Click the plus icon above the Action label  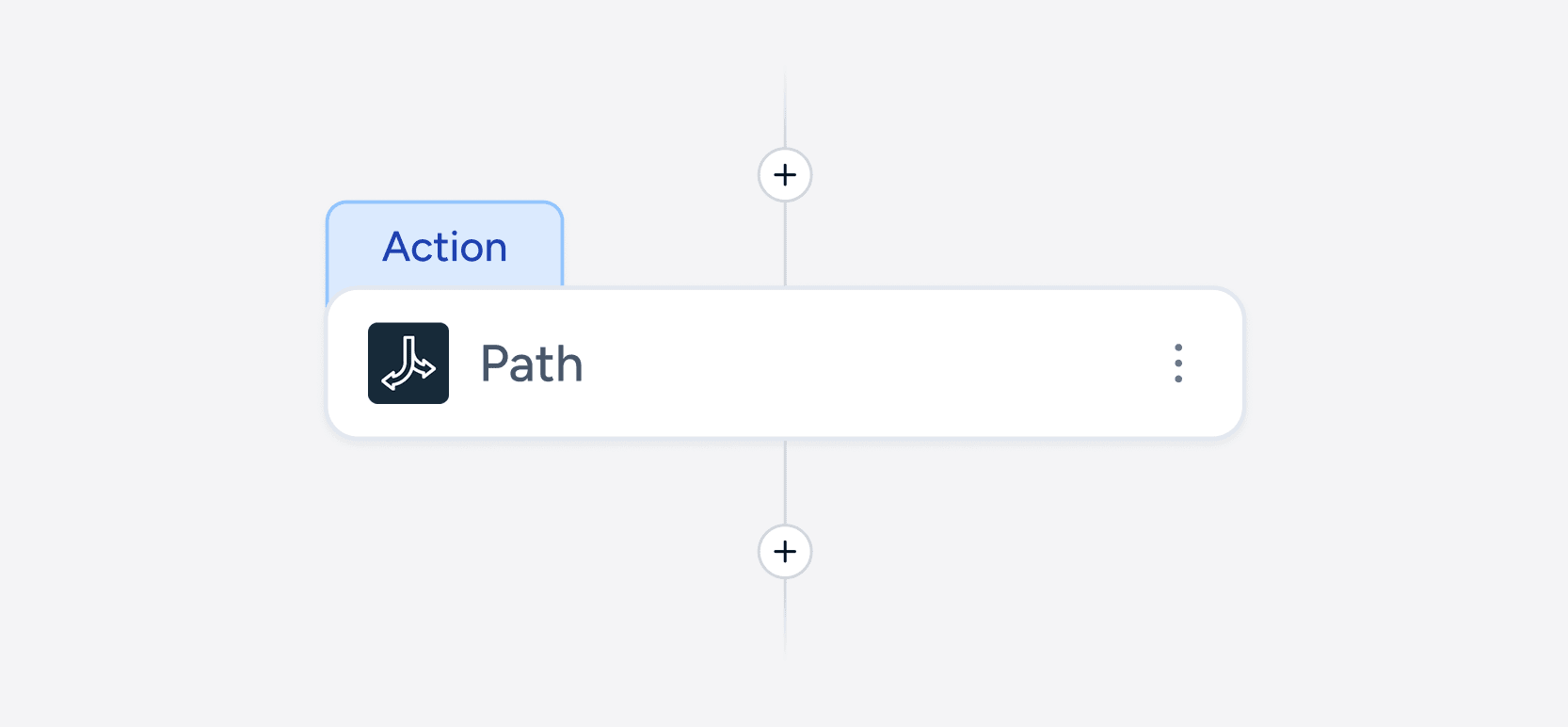(x=785, y=175)
